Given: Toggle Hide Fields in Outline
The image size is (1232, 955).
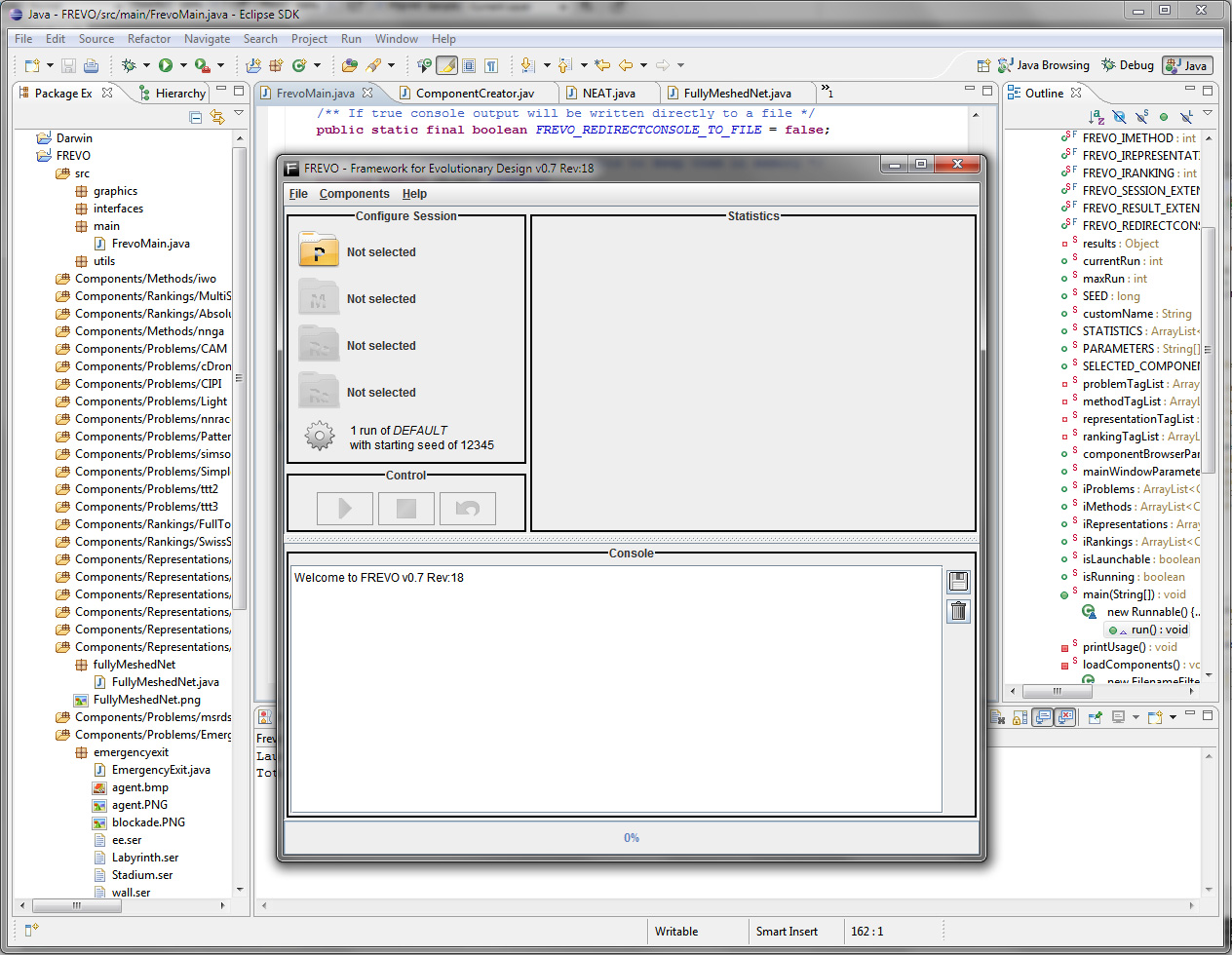Looking at the screenshot, I should tap(1119, 117).
